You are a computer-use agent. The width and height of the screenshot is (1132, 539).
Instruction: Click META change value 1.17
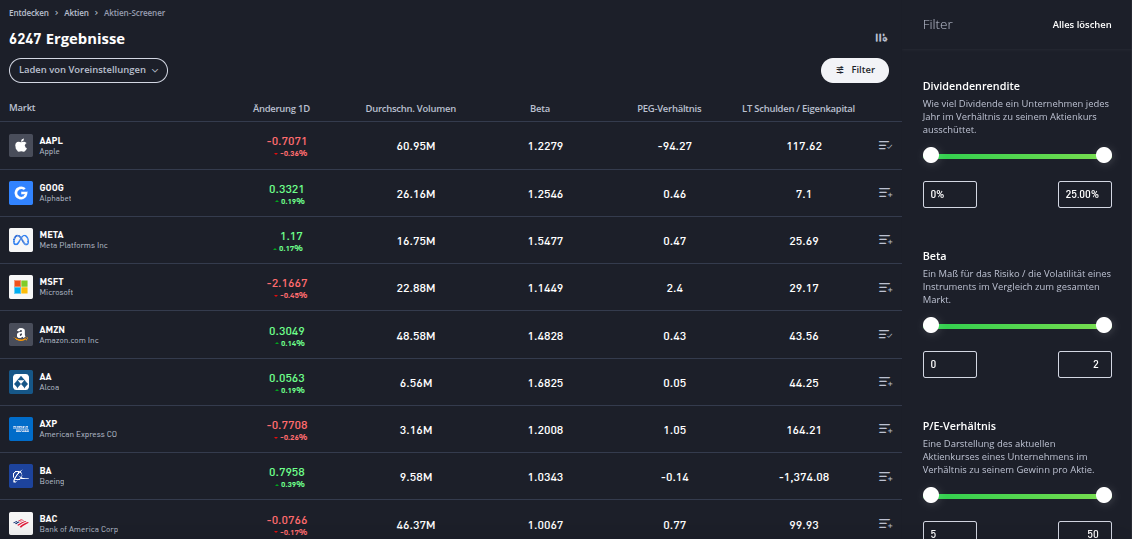pyautogui.click(x=291, y=235)
